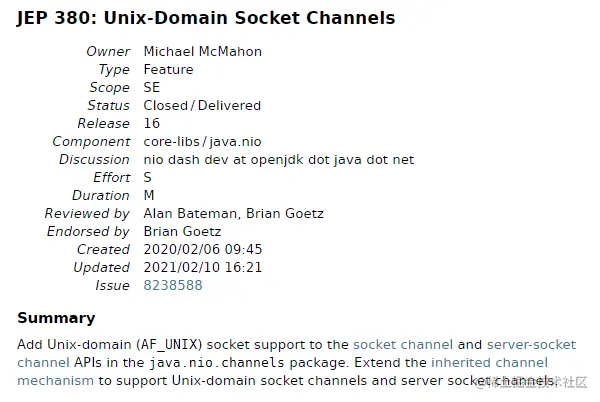Viewport: 600px width, 402px height.
Task: Click the 'Closed / Delivered' status value
Action: click(202, 106)
